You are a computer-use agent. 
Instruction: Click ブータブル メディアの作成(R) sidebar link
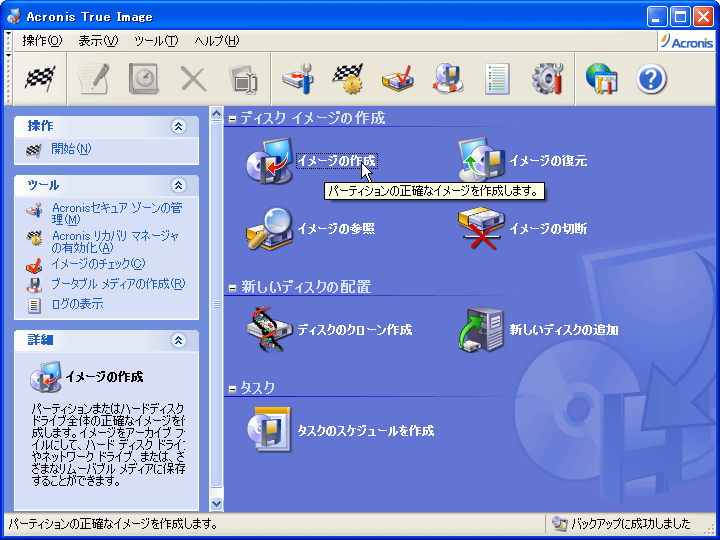(x=118, y=283)
